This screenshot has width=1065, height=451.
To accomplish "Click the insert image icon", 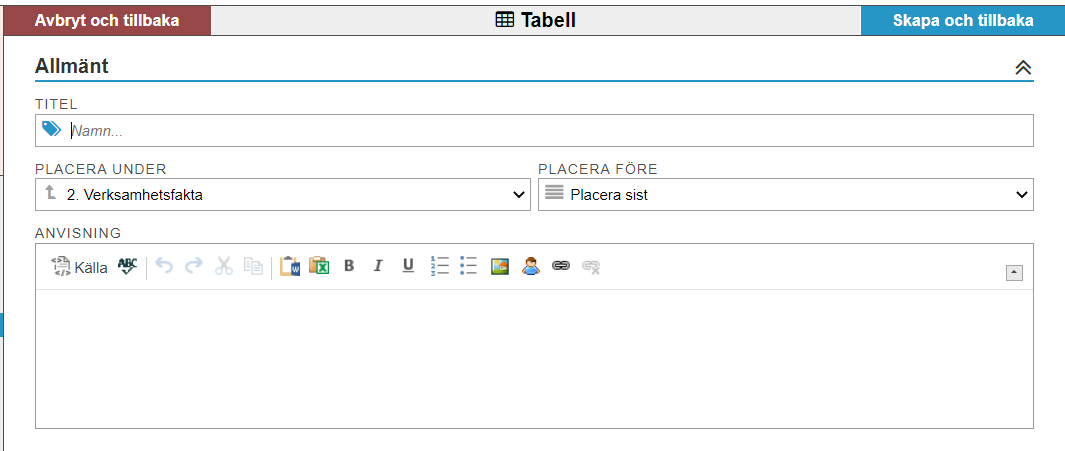I will coord(500,266).
